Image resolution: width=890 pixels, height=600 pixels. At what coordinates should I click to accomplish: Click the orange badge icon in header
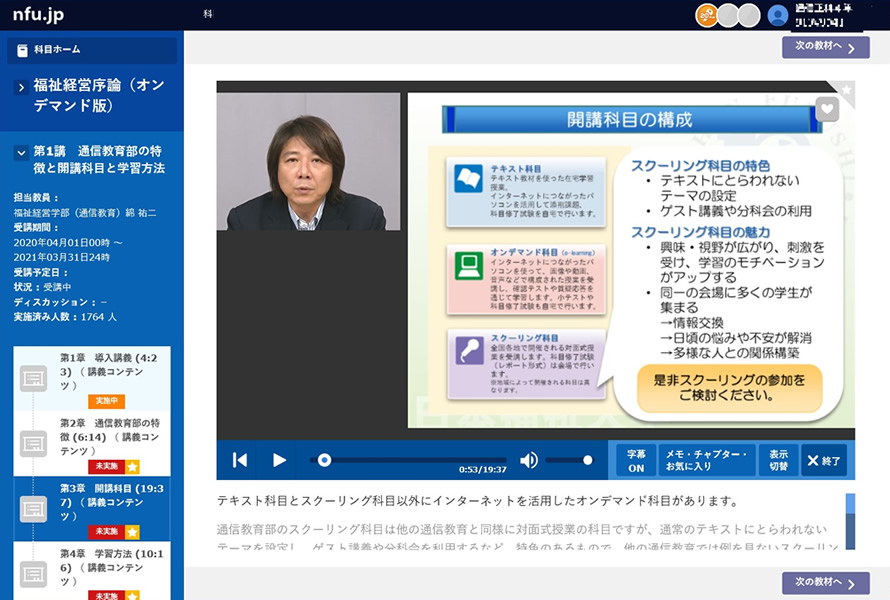707,15
